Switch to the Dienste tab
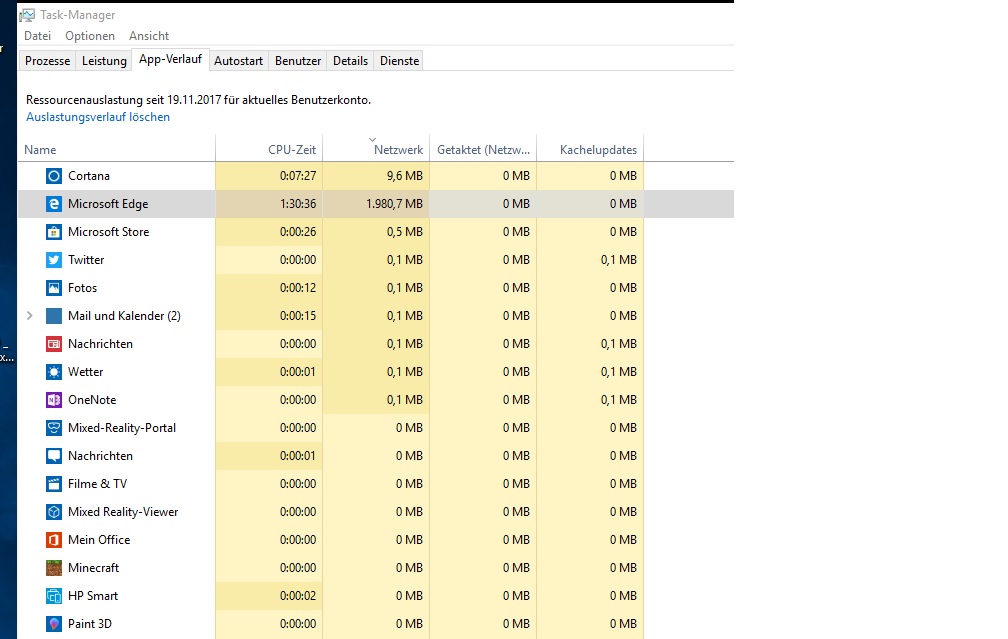The height and width of the screenshot is (639, 1008). click(x=399, y=60)
